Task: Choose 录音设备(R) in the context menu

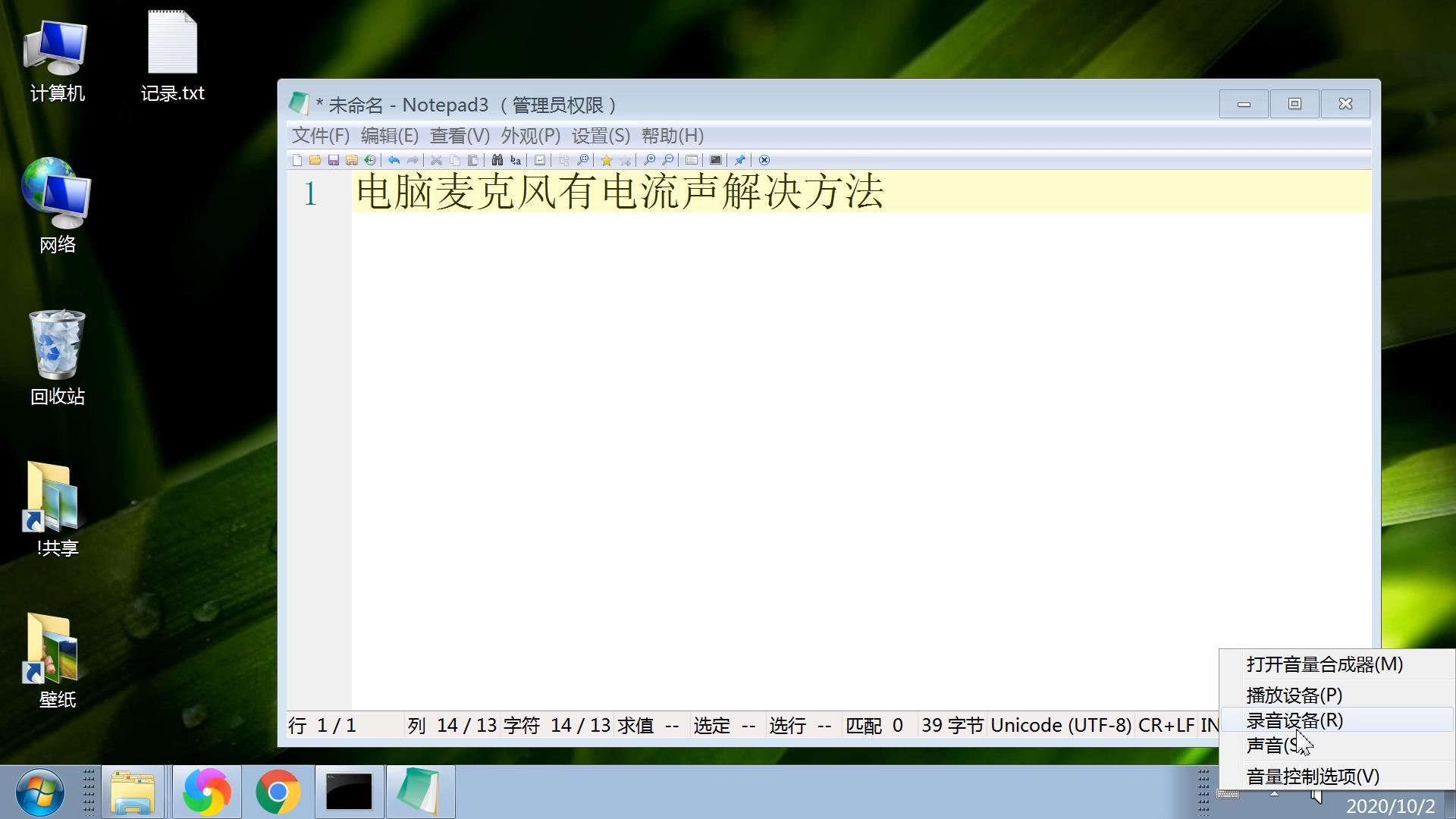Action: click(1336, 720)
